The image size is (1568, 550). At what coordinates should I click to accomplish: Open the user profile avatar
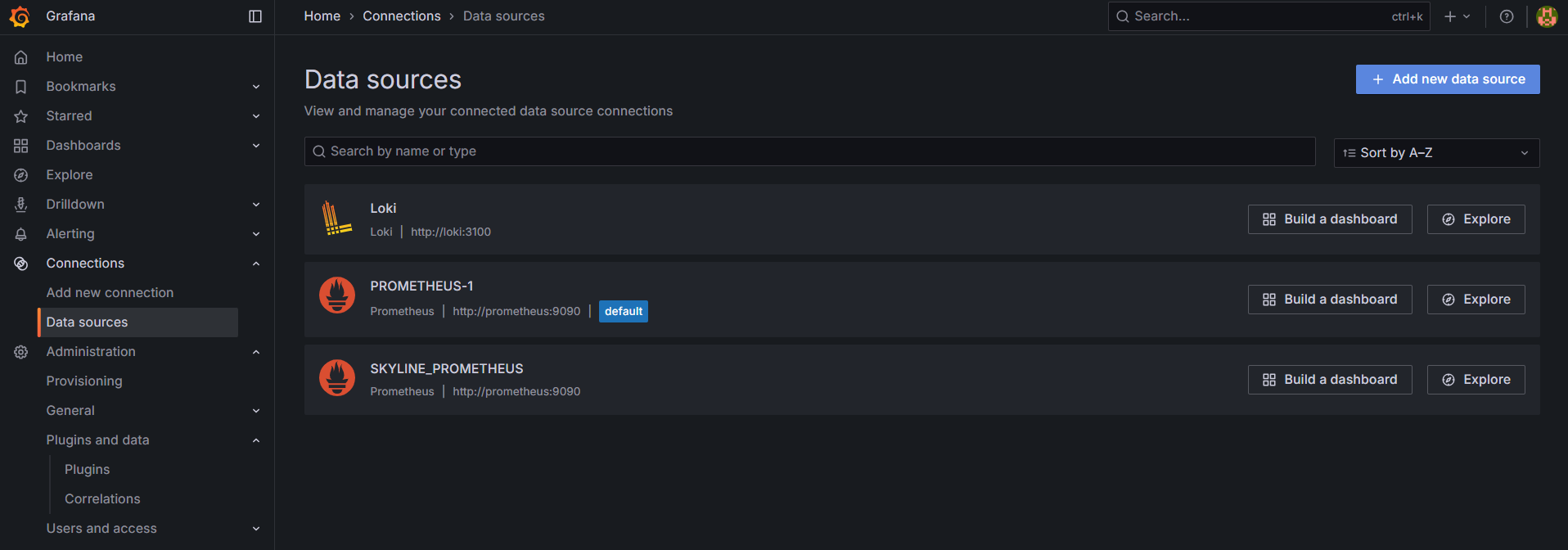(1546, 16)
